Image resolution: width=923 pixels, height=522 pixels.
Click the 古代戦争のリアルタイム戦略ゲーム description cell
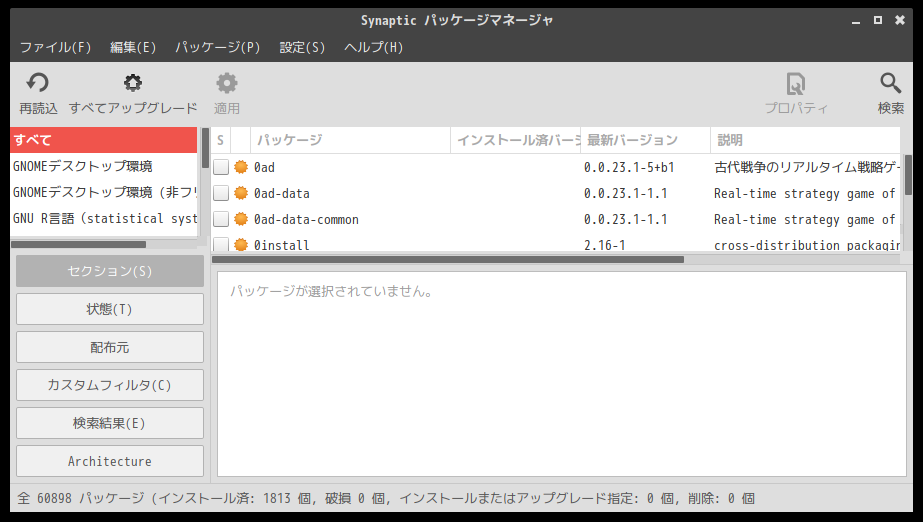coord(807,167)
